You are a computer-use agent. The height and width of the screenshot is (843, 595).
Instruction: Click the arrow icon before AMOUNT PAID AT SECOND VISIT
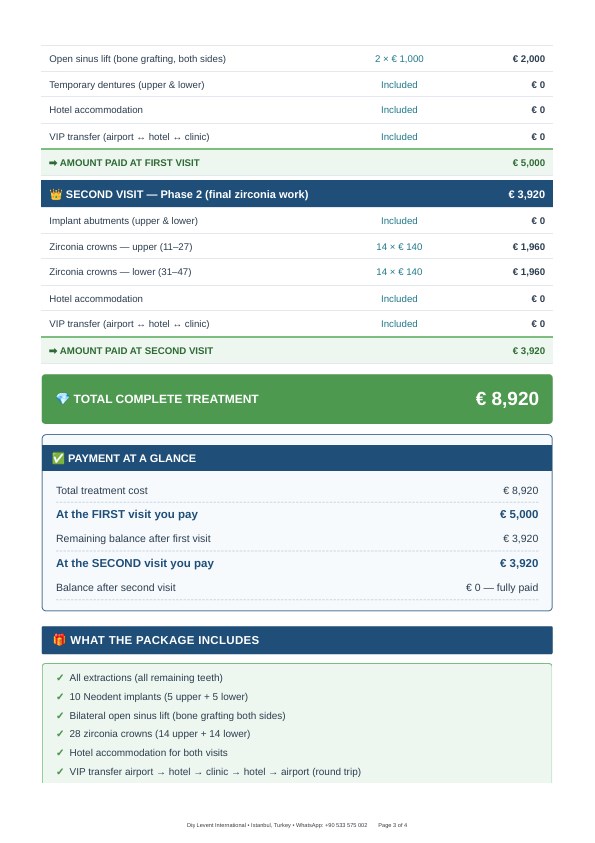(53, 351)
